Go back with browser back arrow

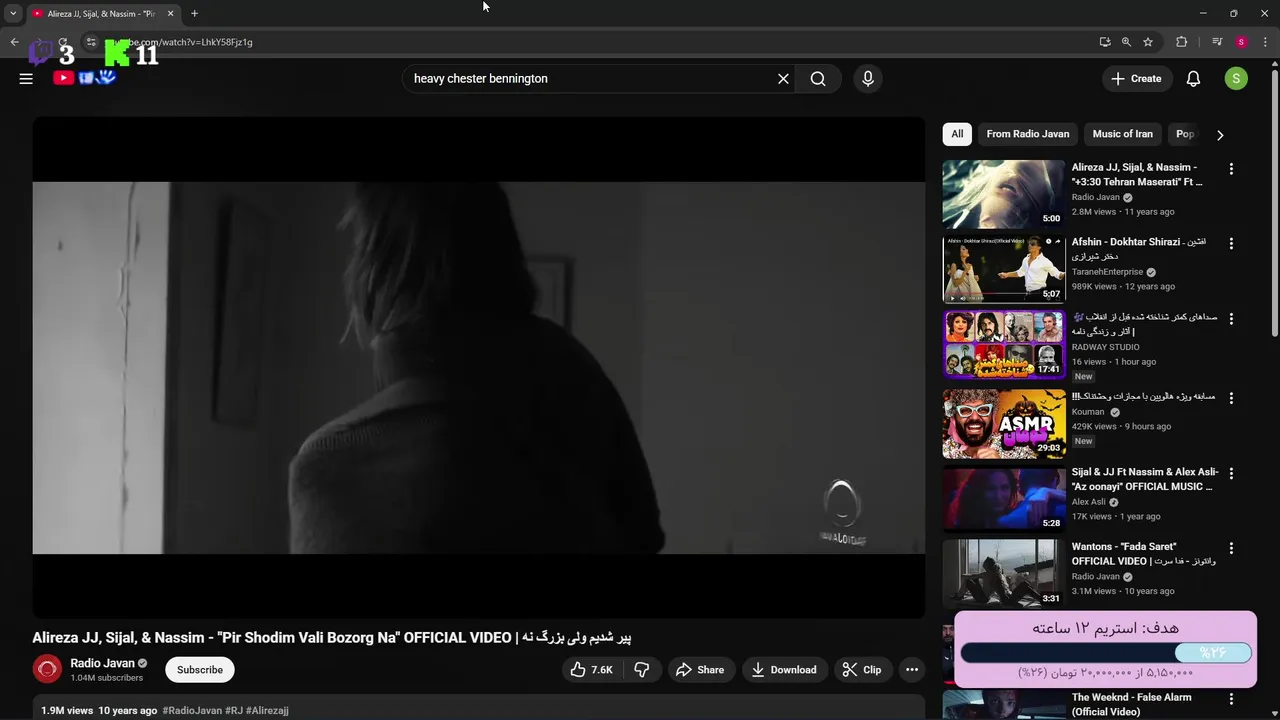[14, 42]
